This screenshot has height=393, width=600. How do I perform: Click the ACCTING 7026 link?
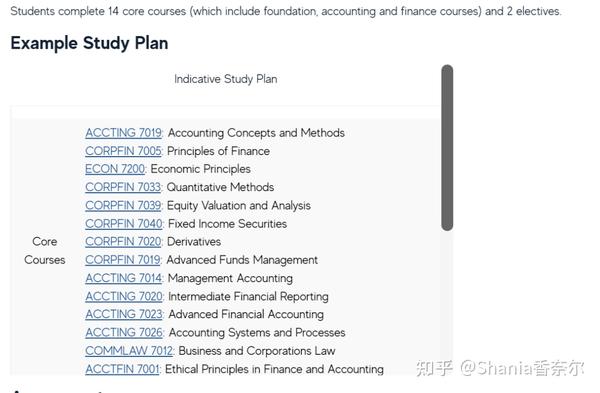click(x=124, y=333)
